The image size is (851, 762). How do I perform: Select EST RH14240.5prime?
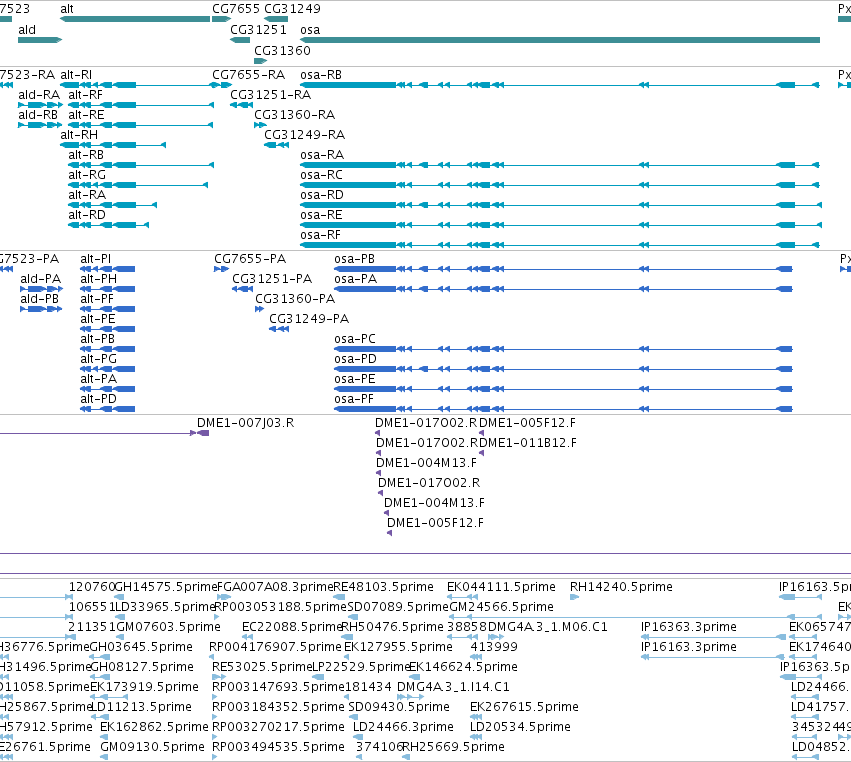click(575, 598)
